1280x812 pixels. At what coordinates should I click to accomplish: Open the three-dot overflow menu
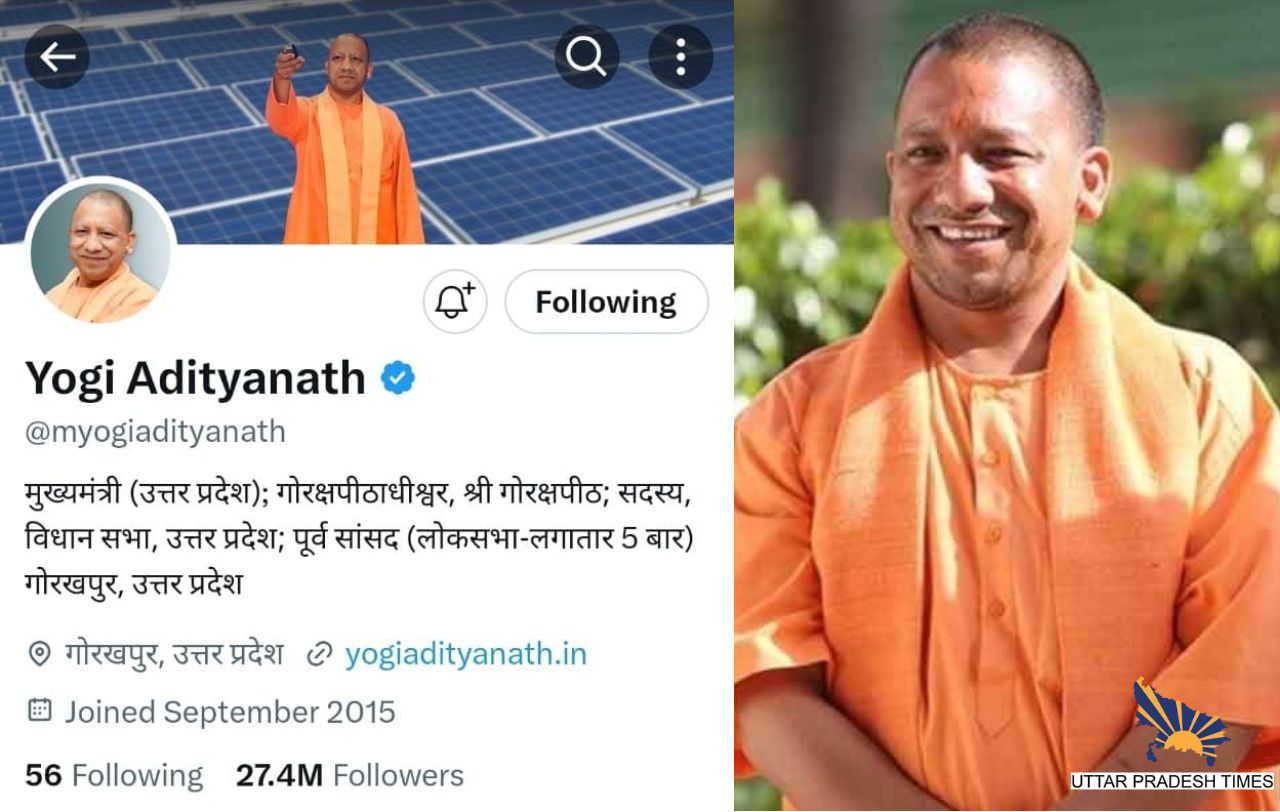click(681, 57)
